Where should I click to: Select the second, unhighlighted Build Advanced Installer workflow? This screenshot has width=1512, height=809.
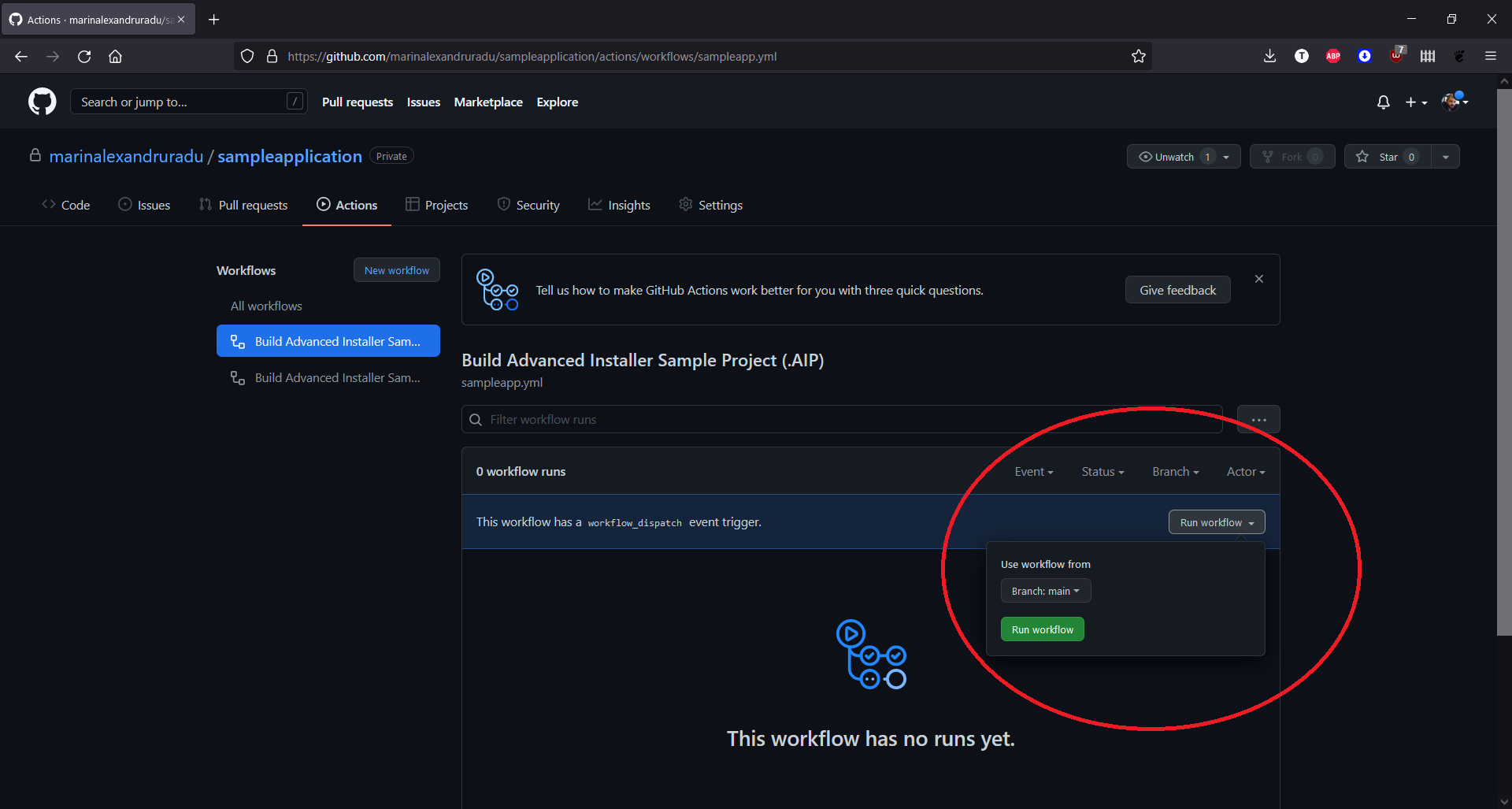click(328, 378)
